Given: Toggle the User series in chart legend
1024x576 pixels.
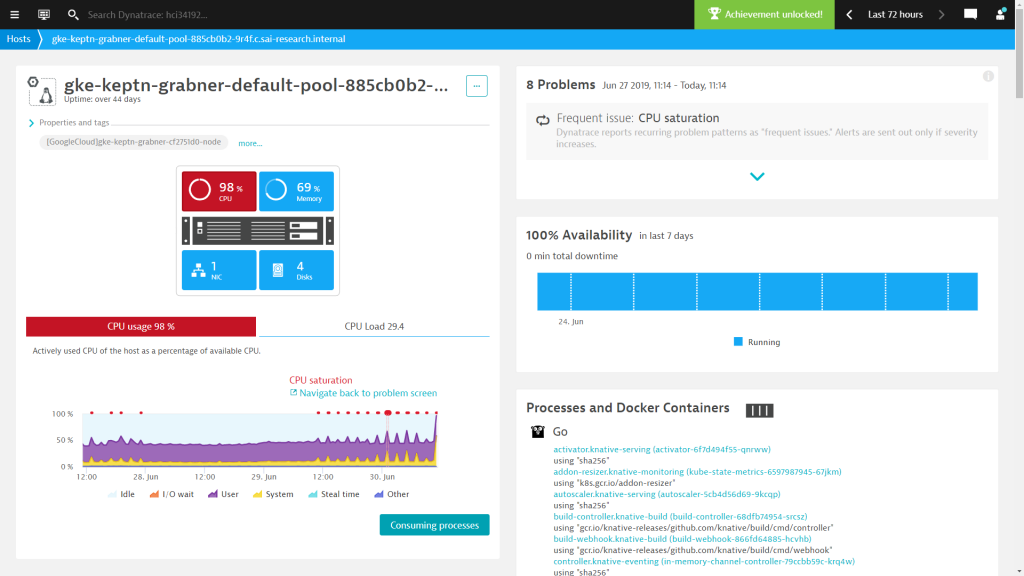Looking at the screenshot, I should coord(226,494).
